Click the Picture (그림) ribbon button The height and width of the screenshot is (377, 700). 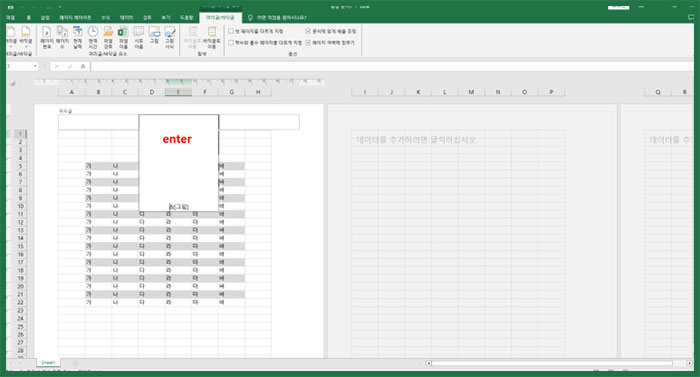tap(154, 36)
